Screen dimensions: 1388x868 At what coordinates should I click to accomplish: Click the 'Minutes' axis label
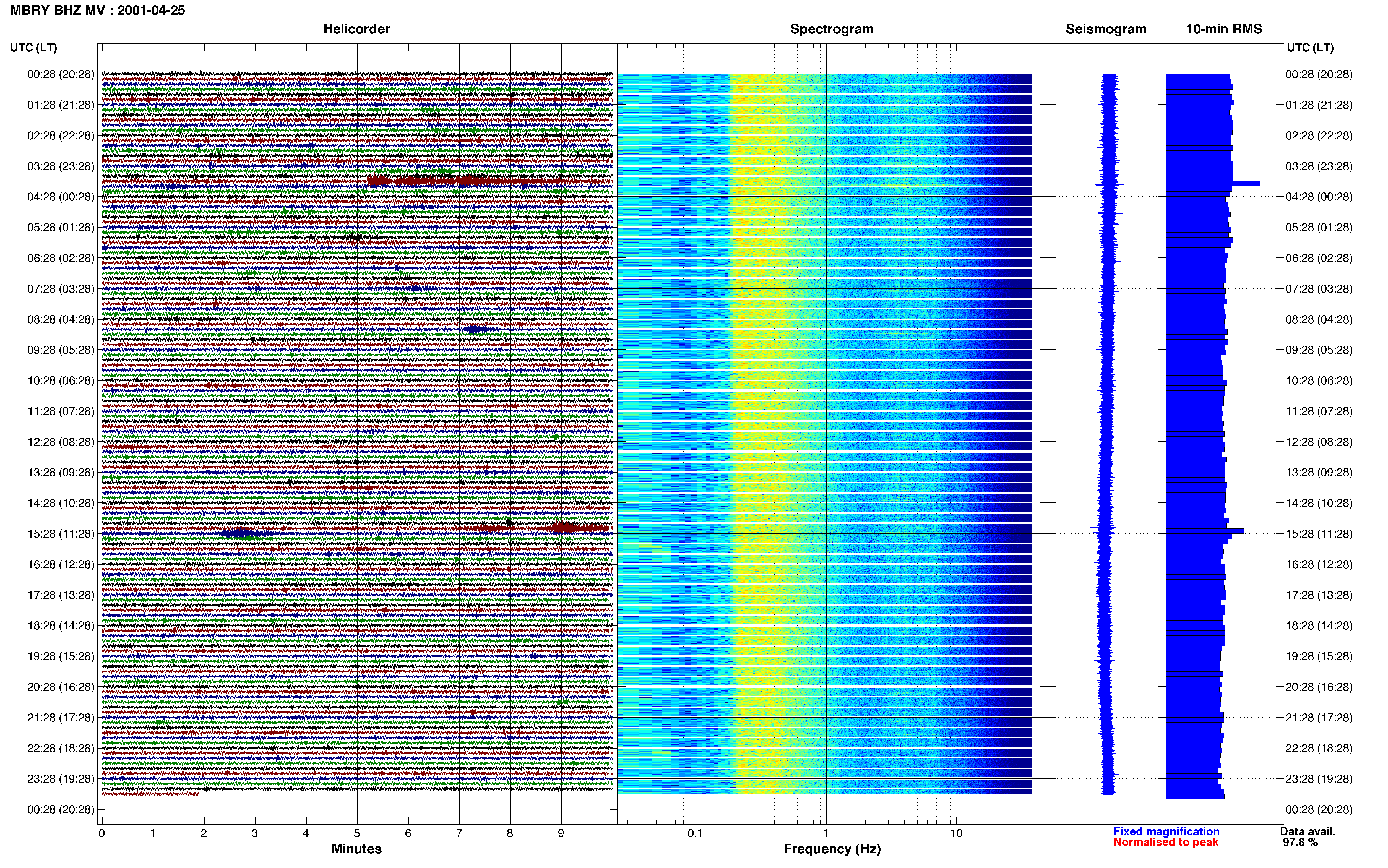coord(356,849)
